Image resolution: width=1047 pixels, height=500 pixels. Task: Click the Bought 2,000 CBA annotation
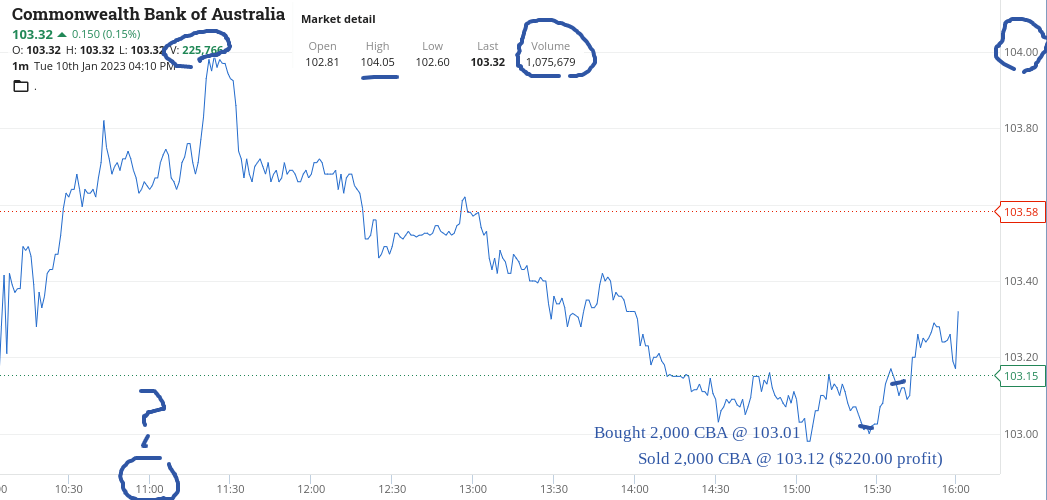point(697,433)
